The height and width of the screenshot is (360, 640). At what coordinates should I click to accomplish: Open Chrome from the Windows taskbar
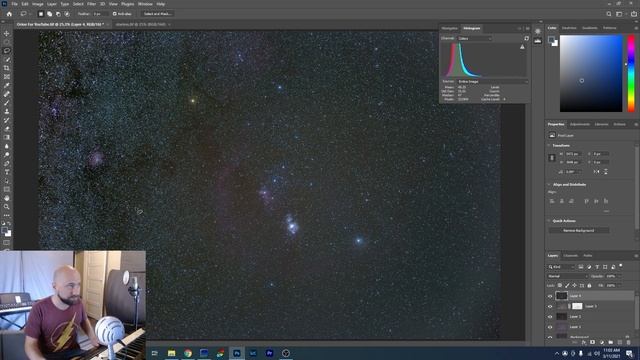pyautogui.click(x=188, y=353)
